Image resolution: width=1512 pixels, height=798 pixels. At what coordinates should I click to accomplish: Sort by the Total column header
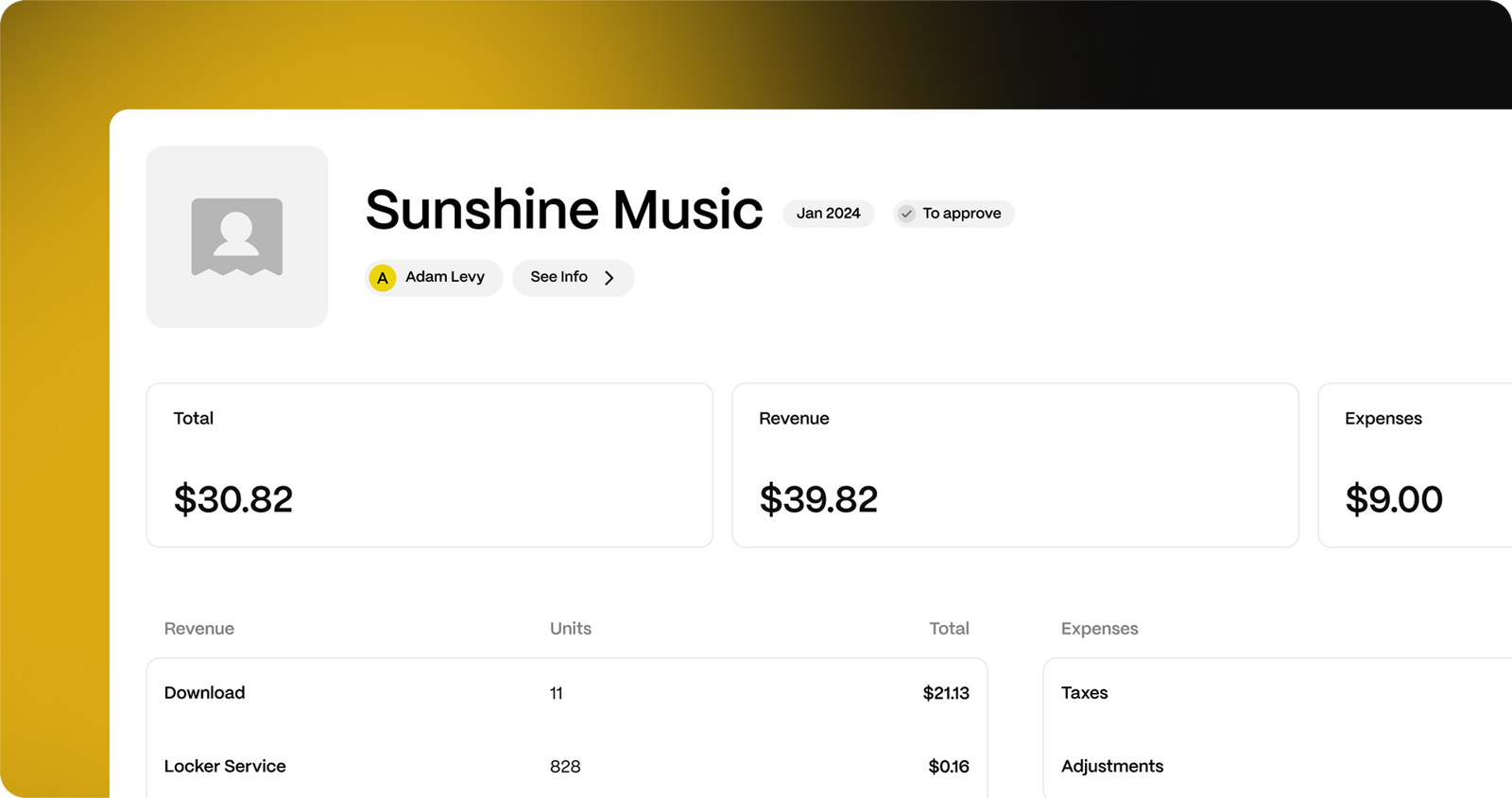(949, 629)
